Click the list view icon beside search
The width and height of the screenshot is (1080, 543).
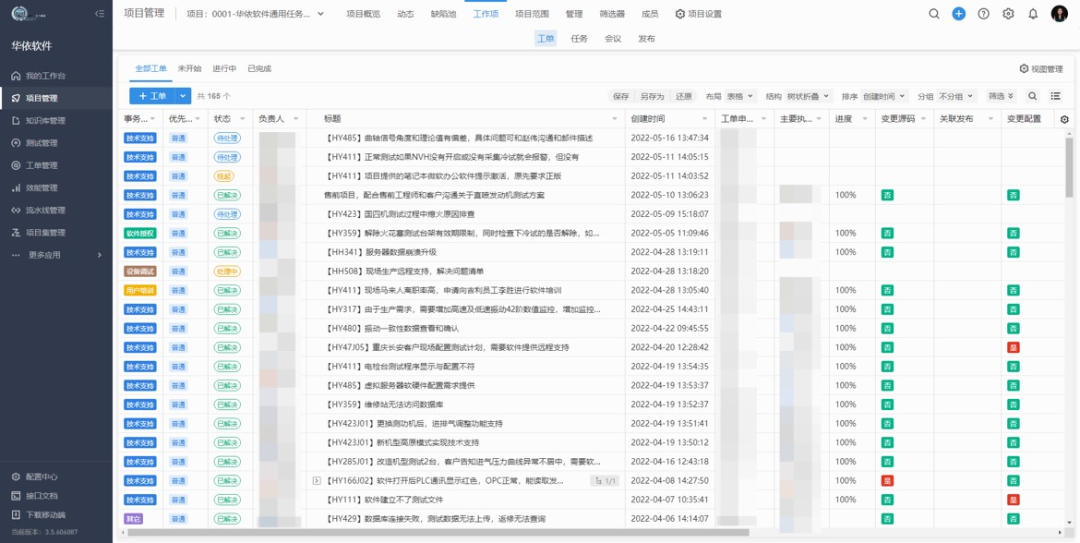(1058, 96)
